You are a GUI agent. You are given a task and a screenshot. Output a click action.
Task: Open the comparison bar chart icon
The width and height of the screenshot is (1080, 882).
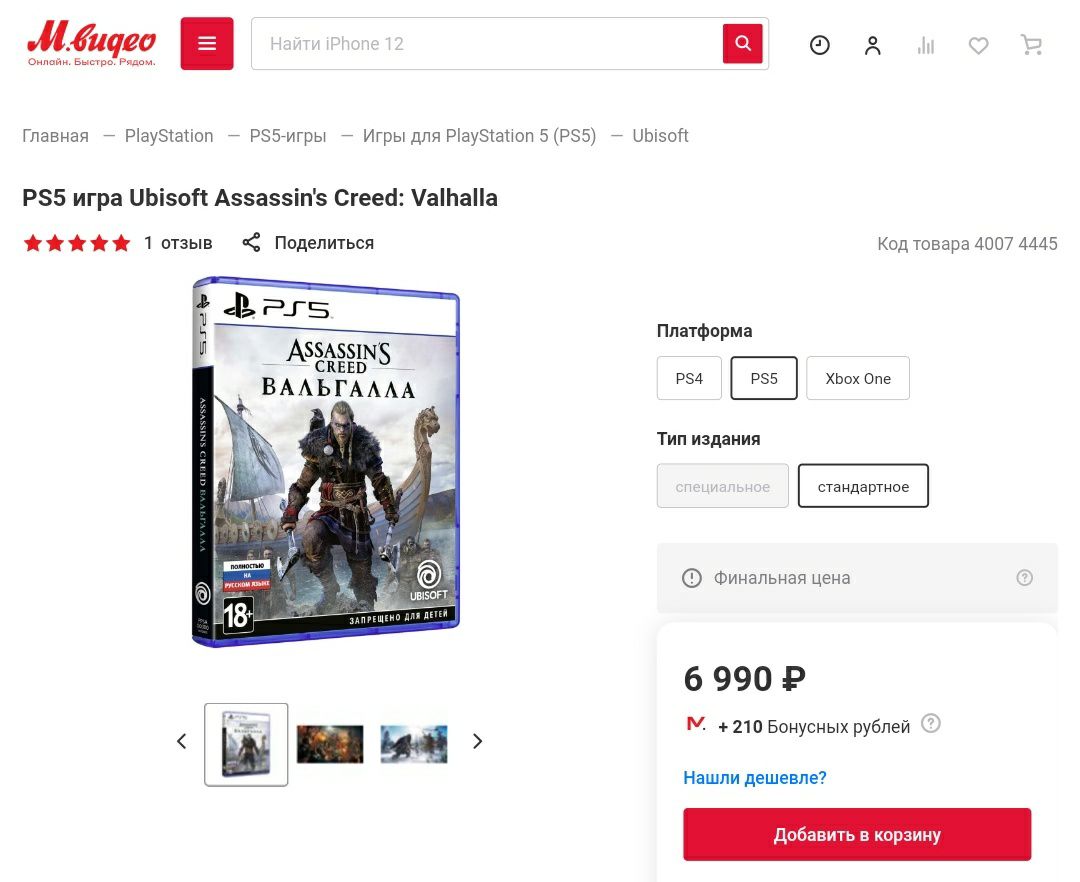tap(926, 45)
